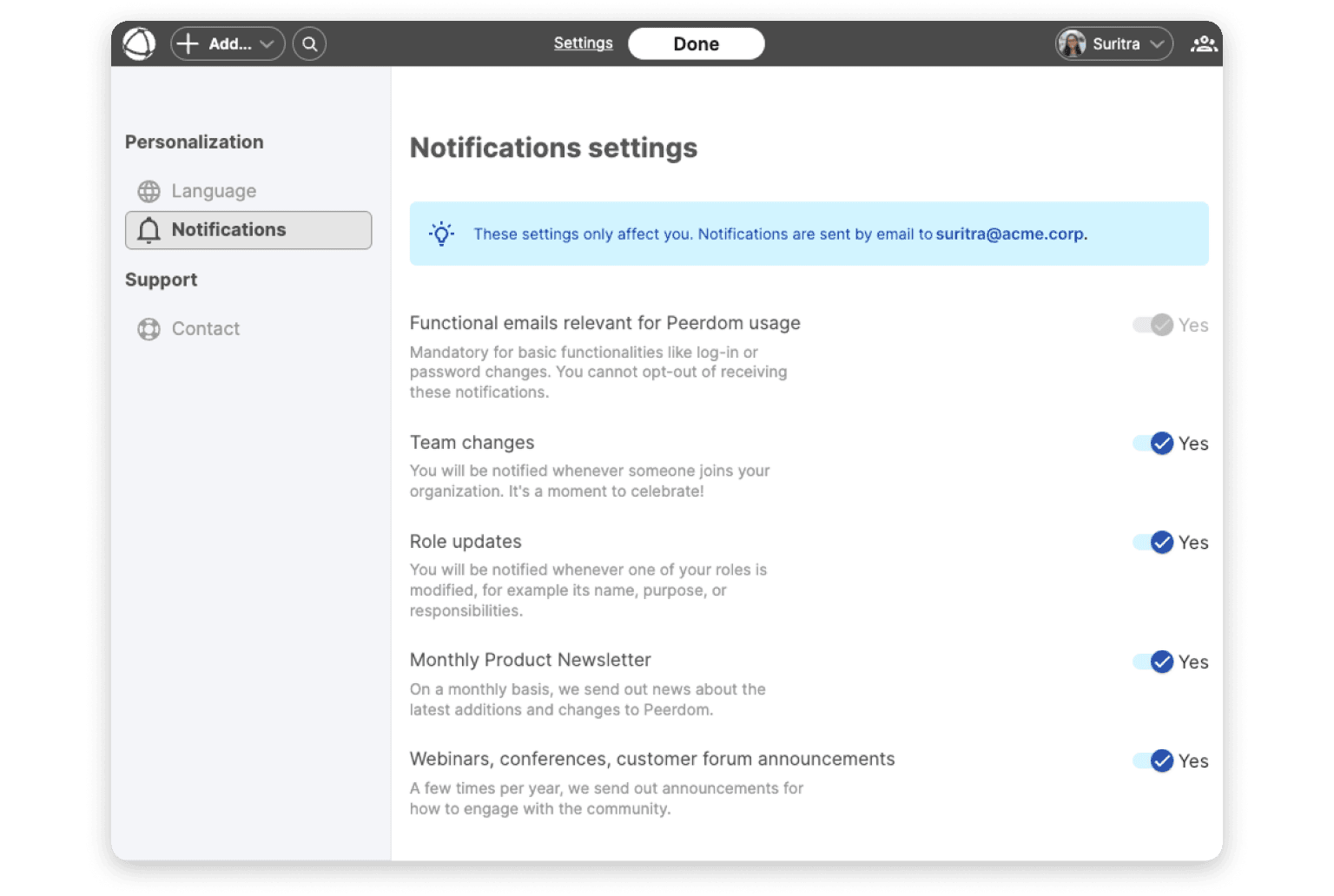Click the people group icon
The image size is (1334, 896).
point(1203,43)
